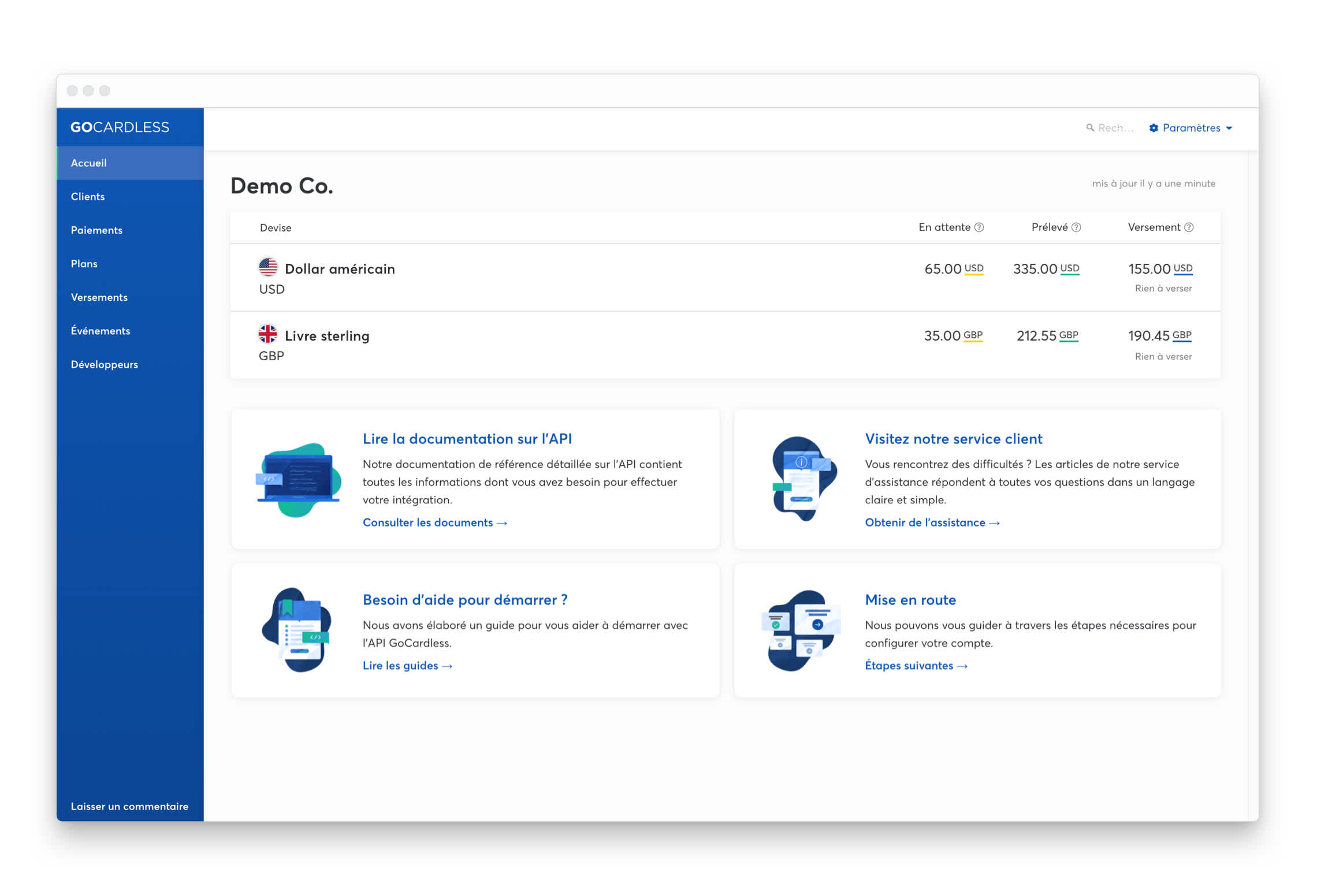This screenshot has height=896, width=1317.
Task: Click Obtenir de l'assistance link
Action: pyautogui.click(x=932, y=522)
